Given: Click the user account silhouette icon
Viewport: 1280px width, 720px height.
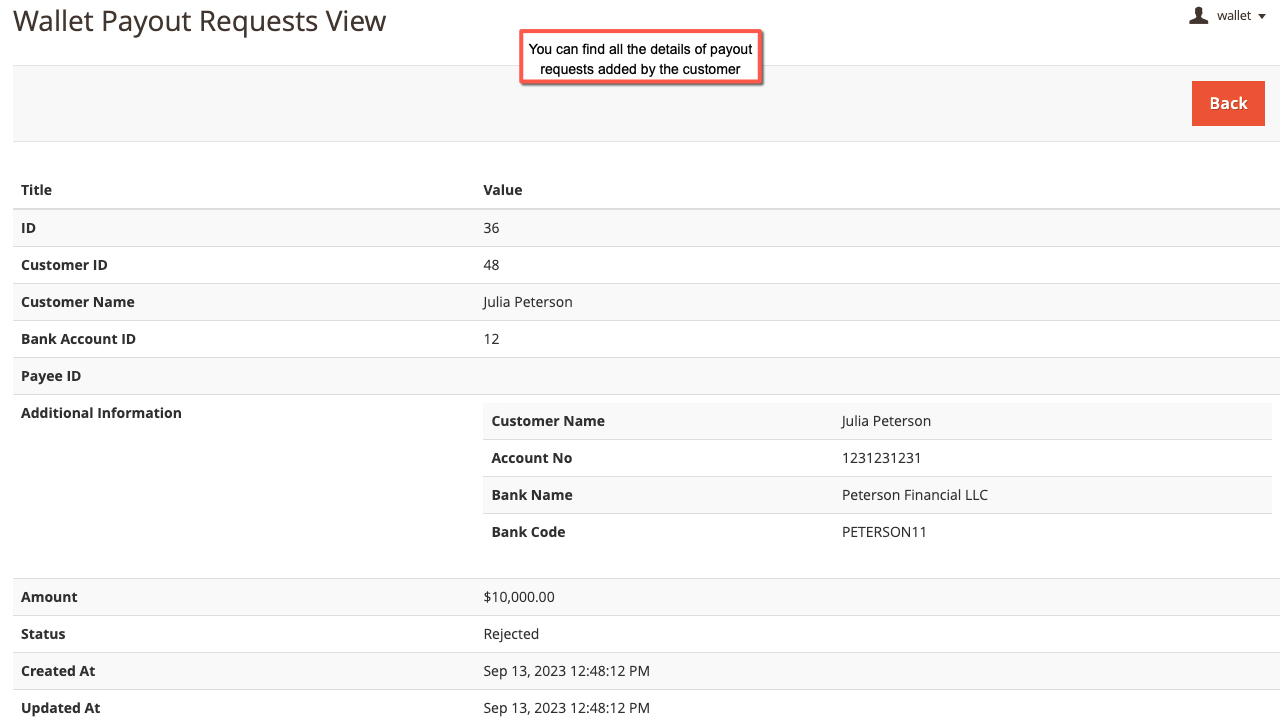Looking at the screenshot, I should [x=1198, y=15].
